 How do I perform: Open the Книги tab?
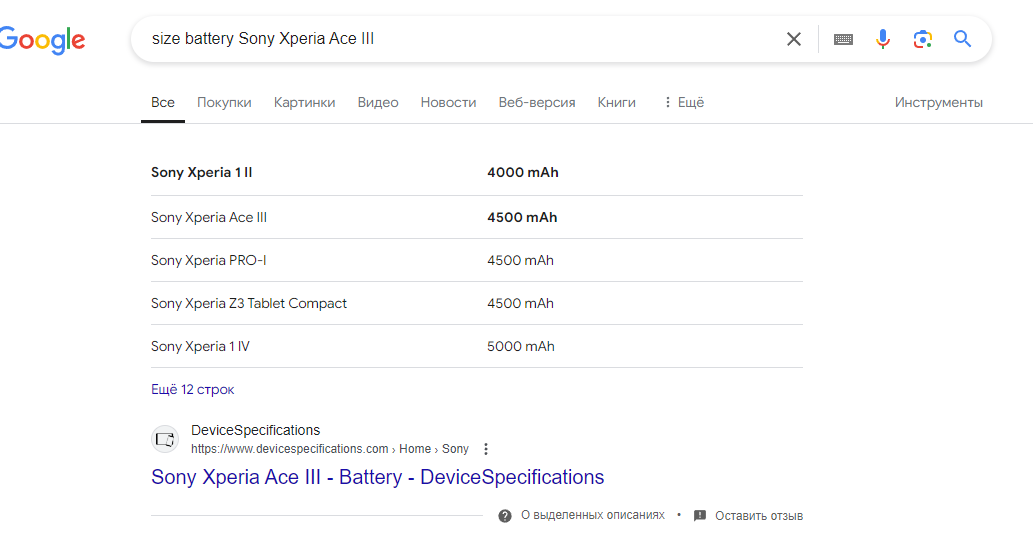pos(617,102)
